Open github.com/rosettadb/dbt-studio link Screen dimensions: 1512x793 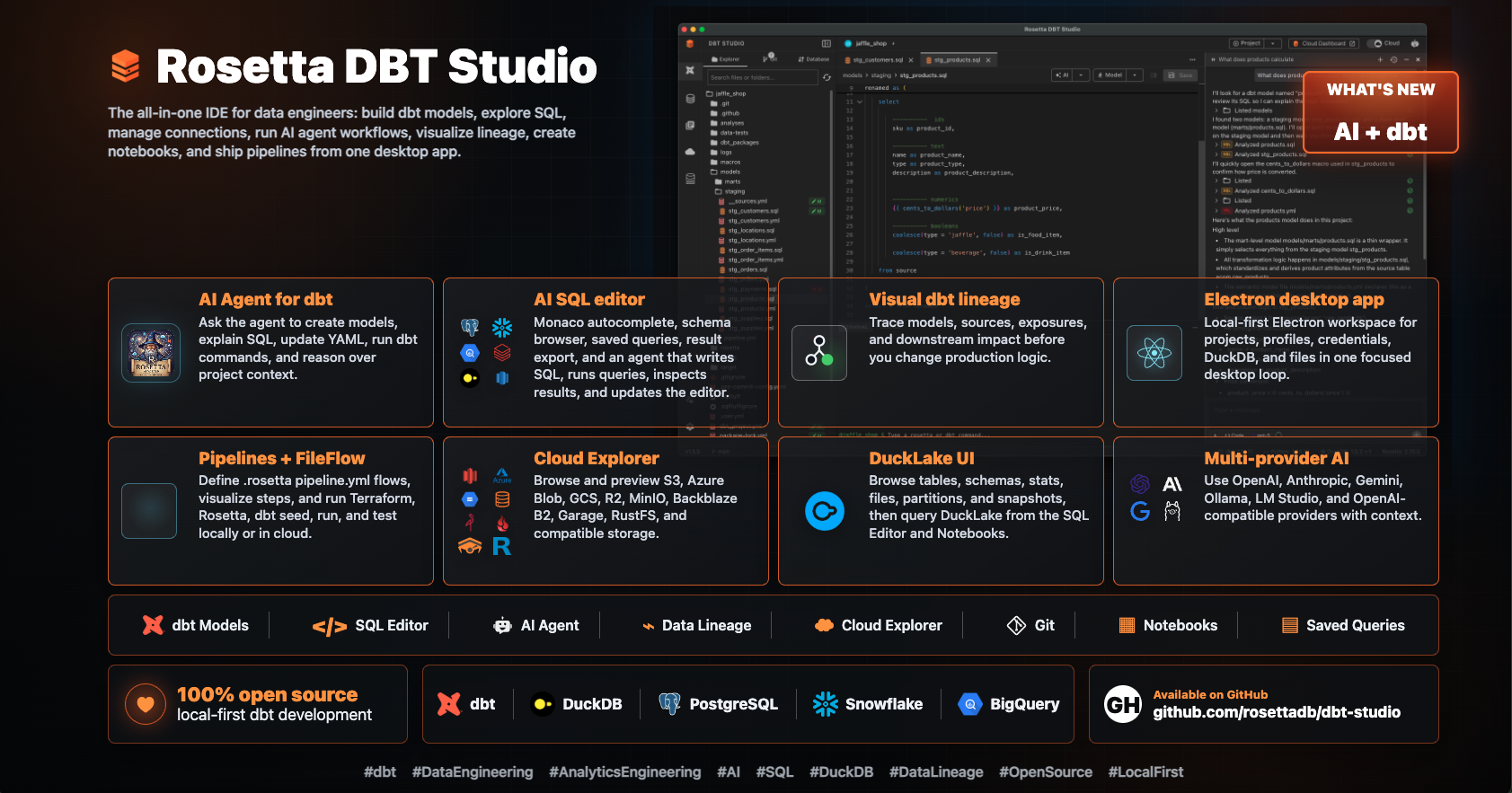point(1277,712)
